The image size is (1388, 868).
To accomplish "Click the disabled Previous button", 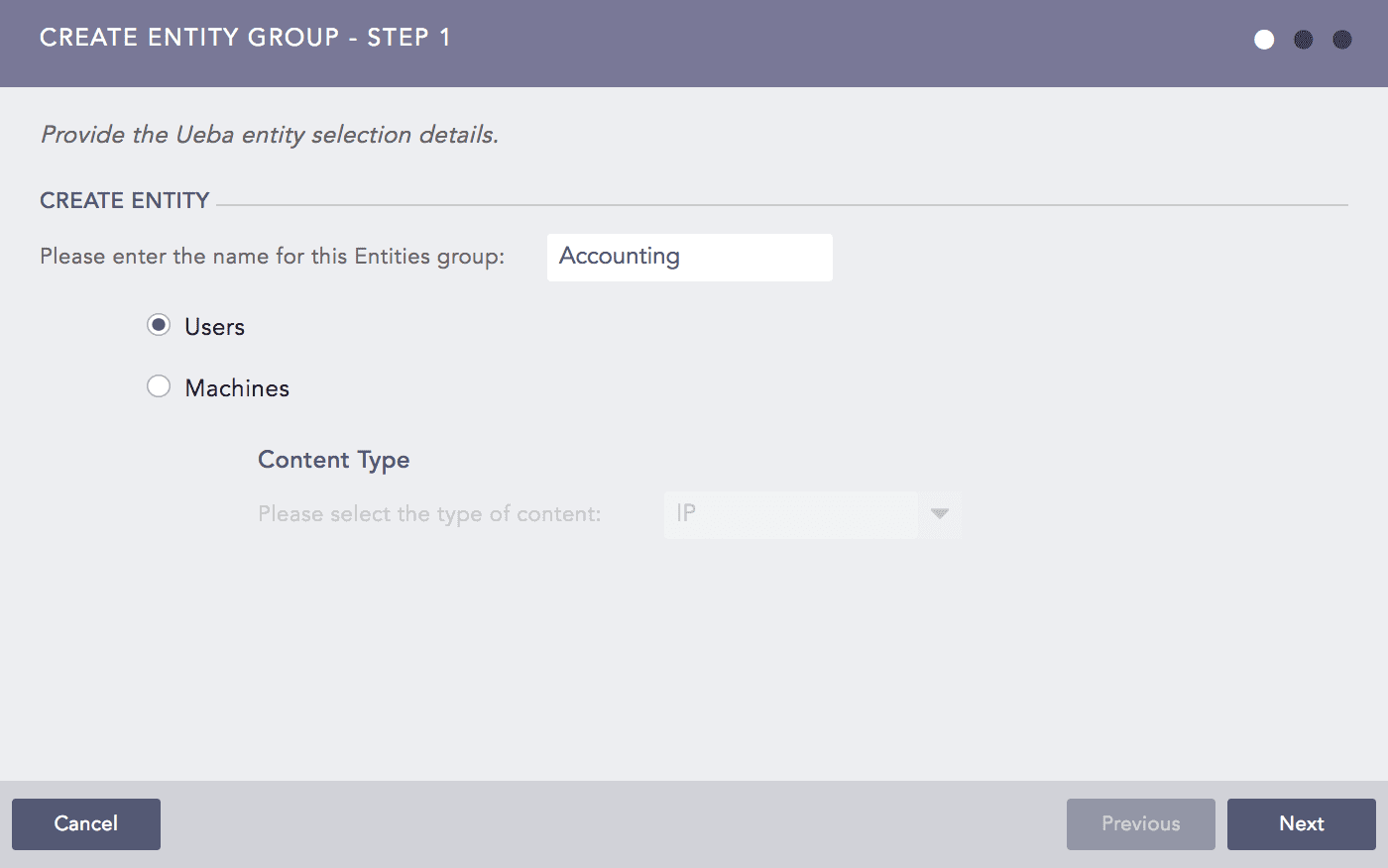I will coord(1140,823).
